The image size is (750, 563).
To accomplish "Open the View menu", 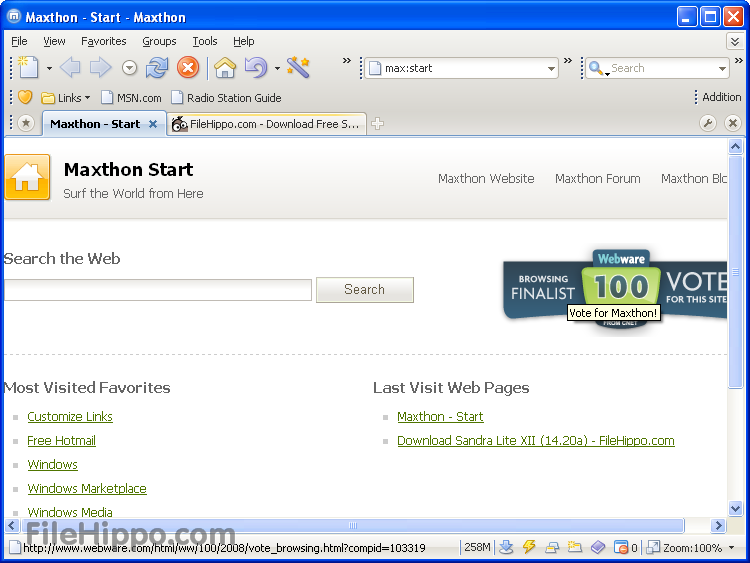I will 54,42.
